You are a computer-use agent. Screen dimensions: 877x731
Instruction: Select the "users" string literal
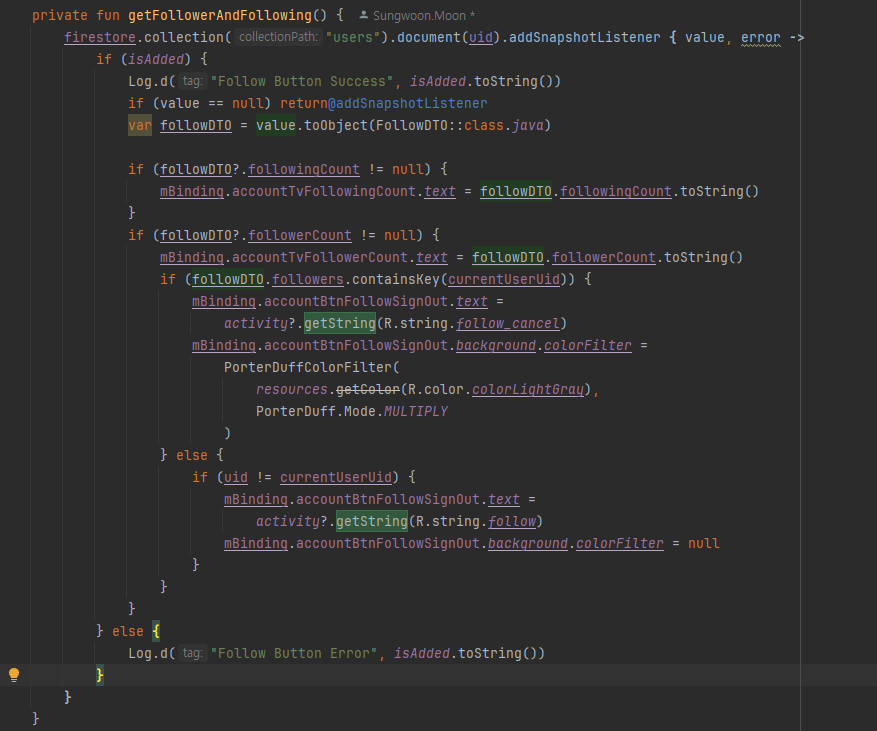click(353, 37)
